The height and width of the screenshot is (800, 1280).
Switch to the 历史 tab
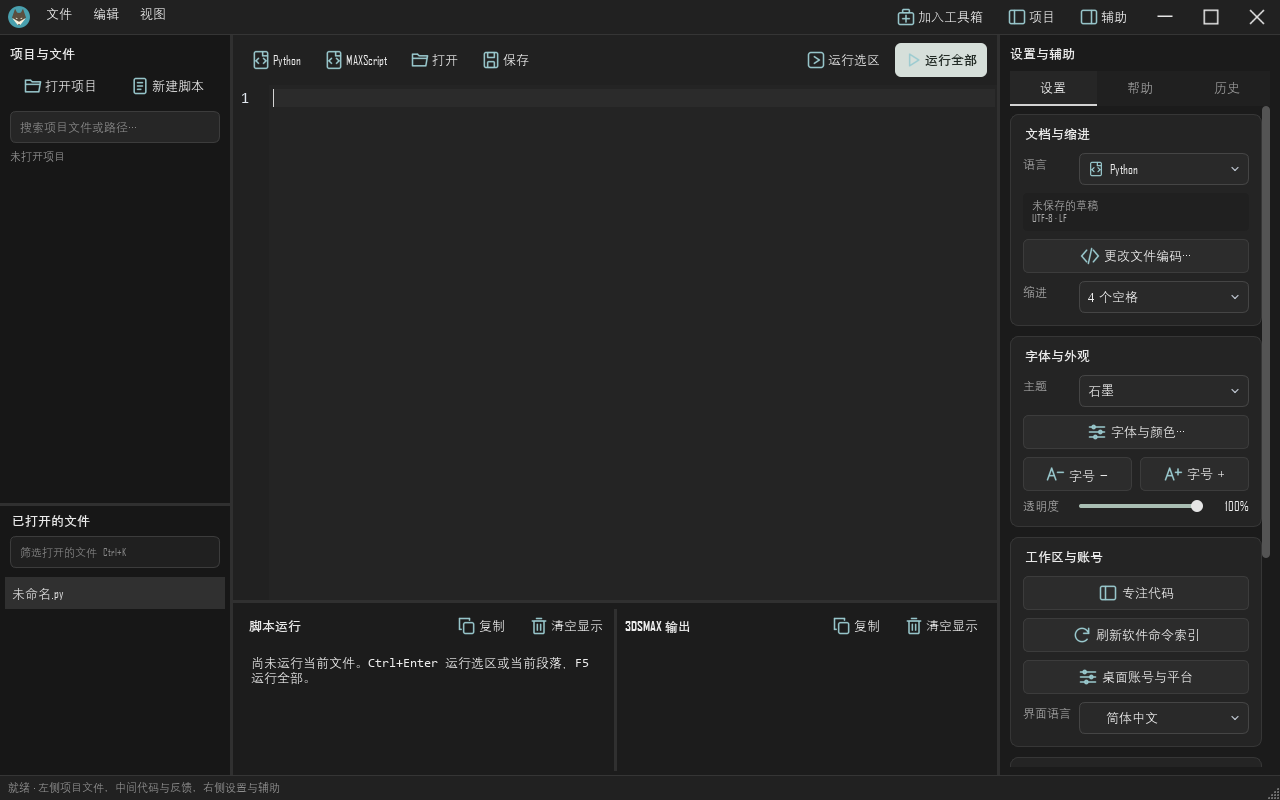[1227, 88]
